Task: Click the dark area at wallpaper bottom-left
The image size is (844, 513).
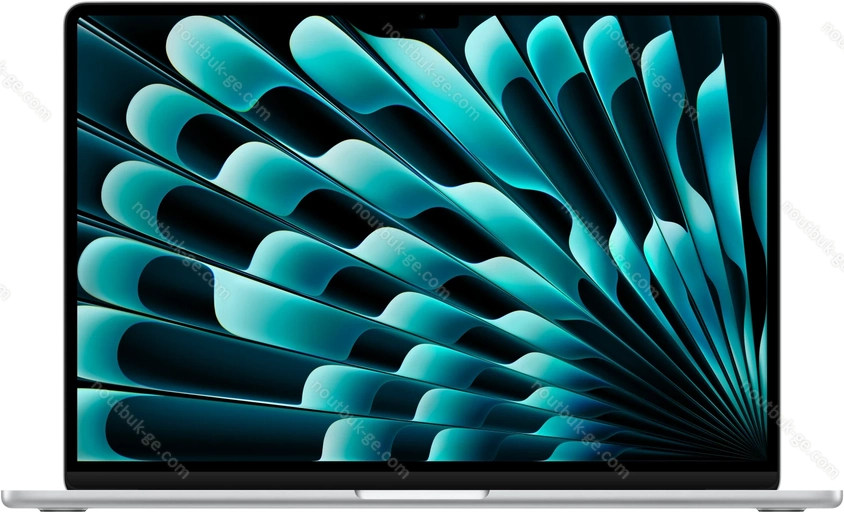Action: point(110,450)
